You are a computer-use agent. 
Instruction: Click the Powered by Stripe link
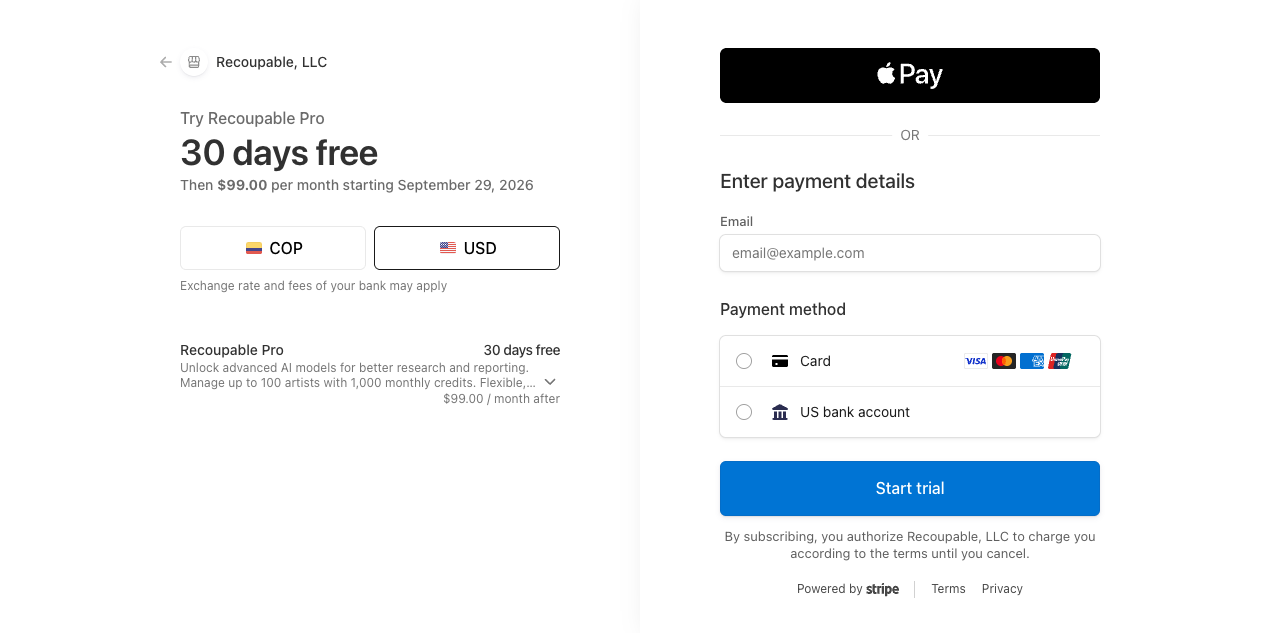[x=848, y=589]
